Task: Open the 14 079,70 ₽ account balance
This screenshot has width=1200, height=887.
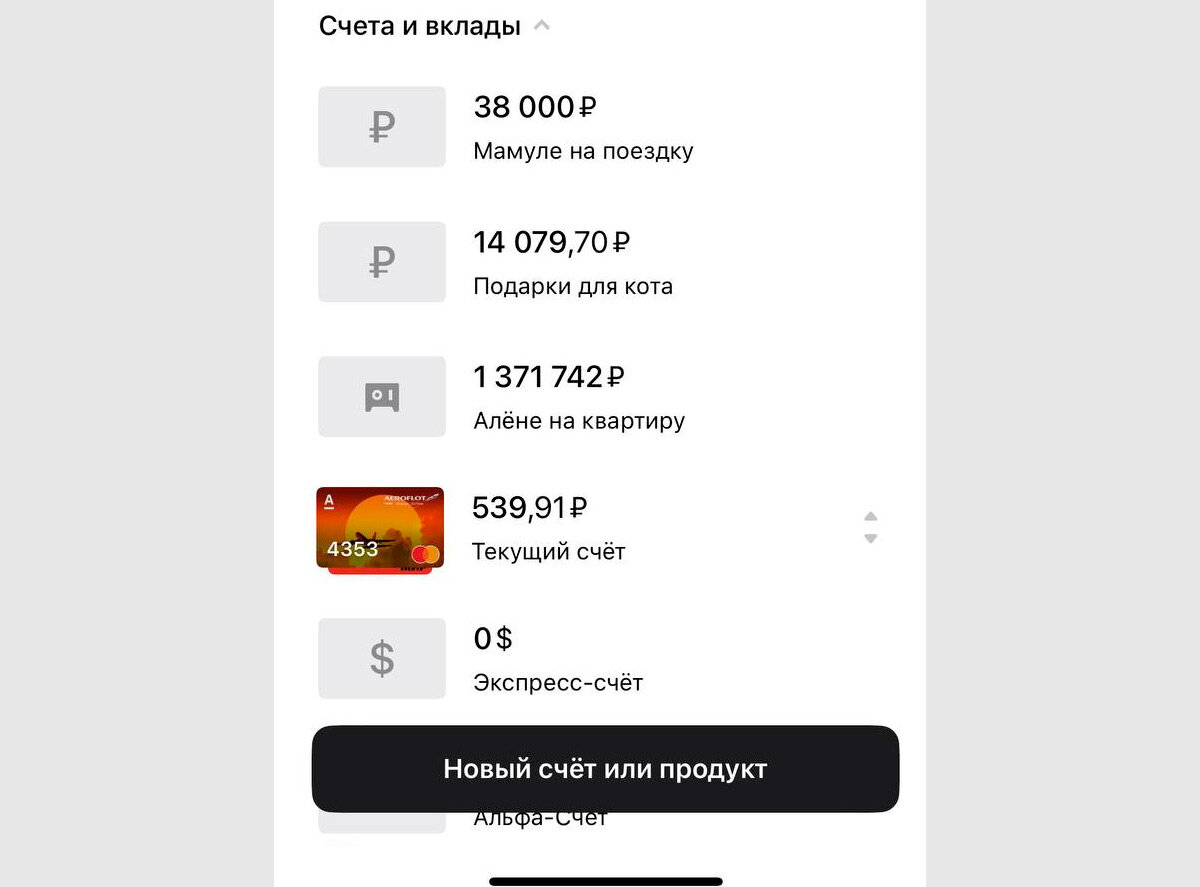Action: (x=551, y=242)
